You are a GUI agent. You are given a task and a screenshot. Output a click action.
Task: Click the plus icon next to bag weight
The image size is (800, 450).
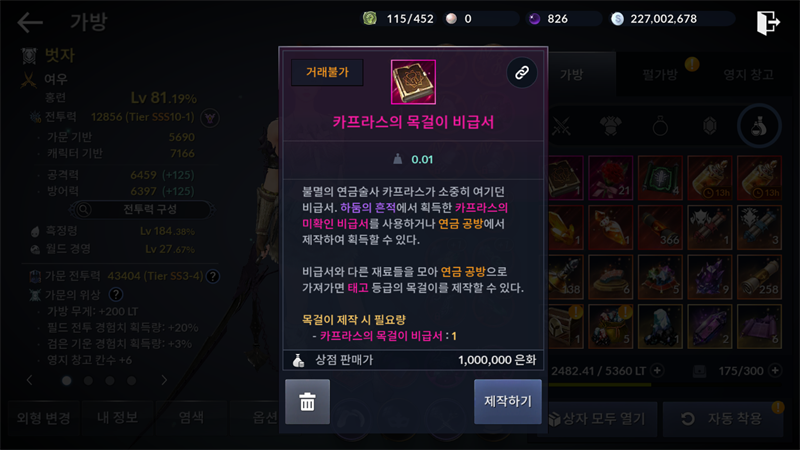point(658,370)
